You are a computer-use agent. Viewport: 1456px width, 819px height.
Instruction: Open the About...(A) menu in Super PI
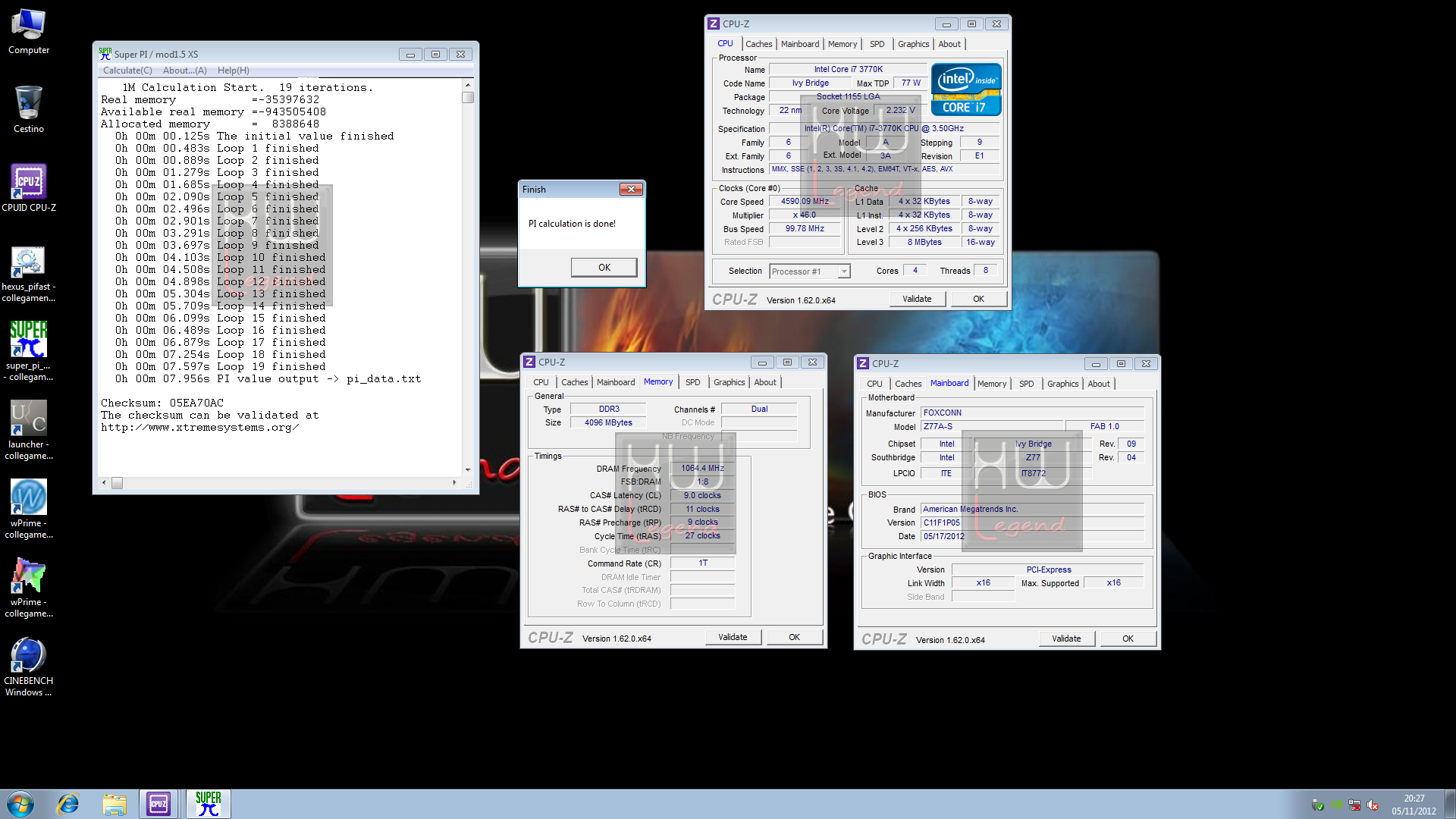184,71
